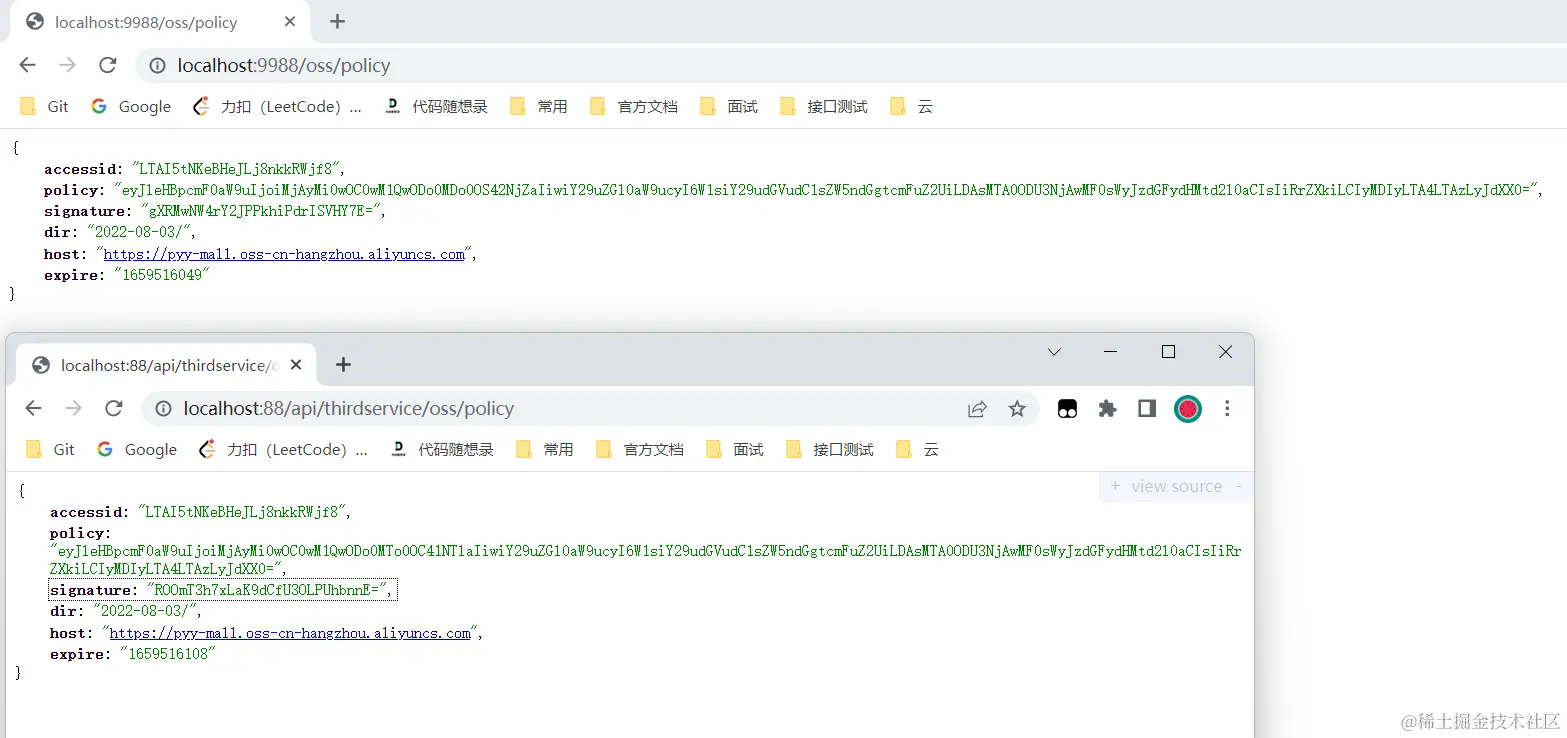The image size is (1567, 738).
Task: Share this page from the address bar
Action: [977, 409]
